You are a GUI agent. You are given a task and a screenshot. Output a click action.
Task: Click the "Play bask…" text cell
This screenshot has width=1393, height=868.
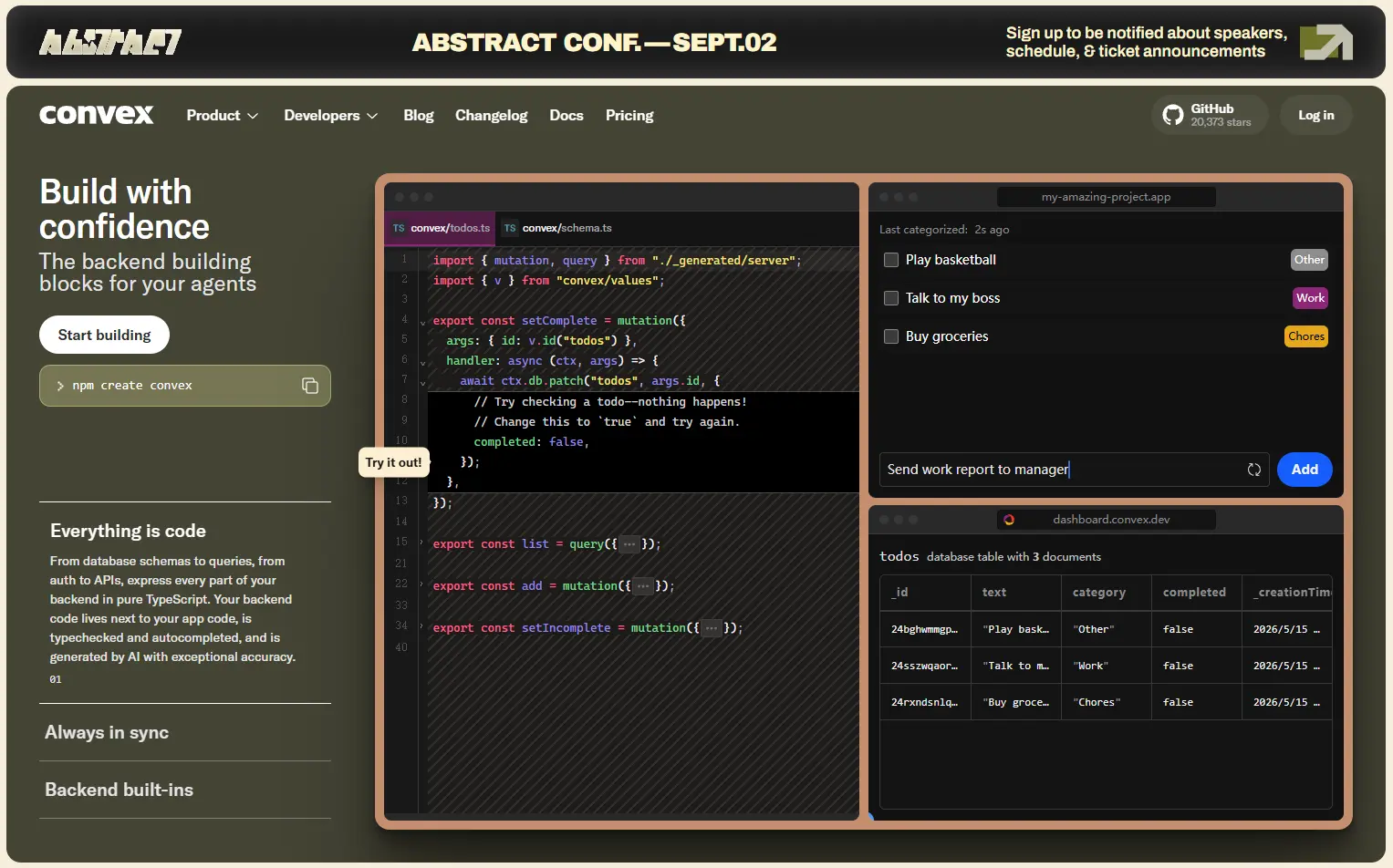coord(1016,629)
